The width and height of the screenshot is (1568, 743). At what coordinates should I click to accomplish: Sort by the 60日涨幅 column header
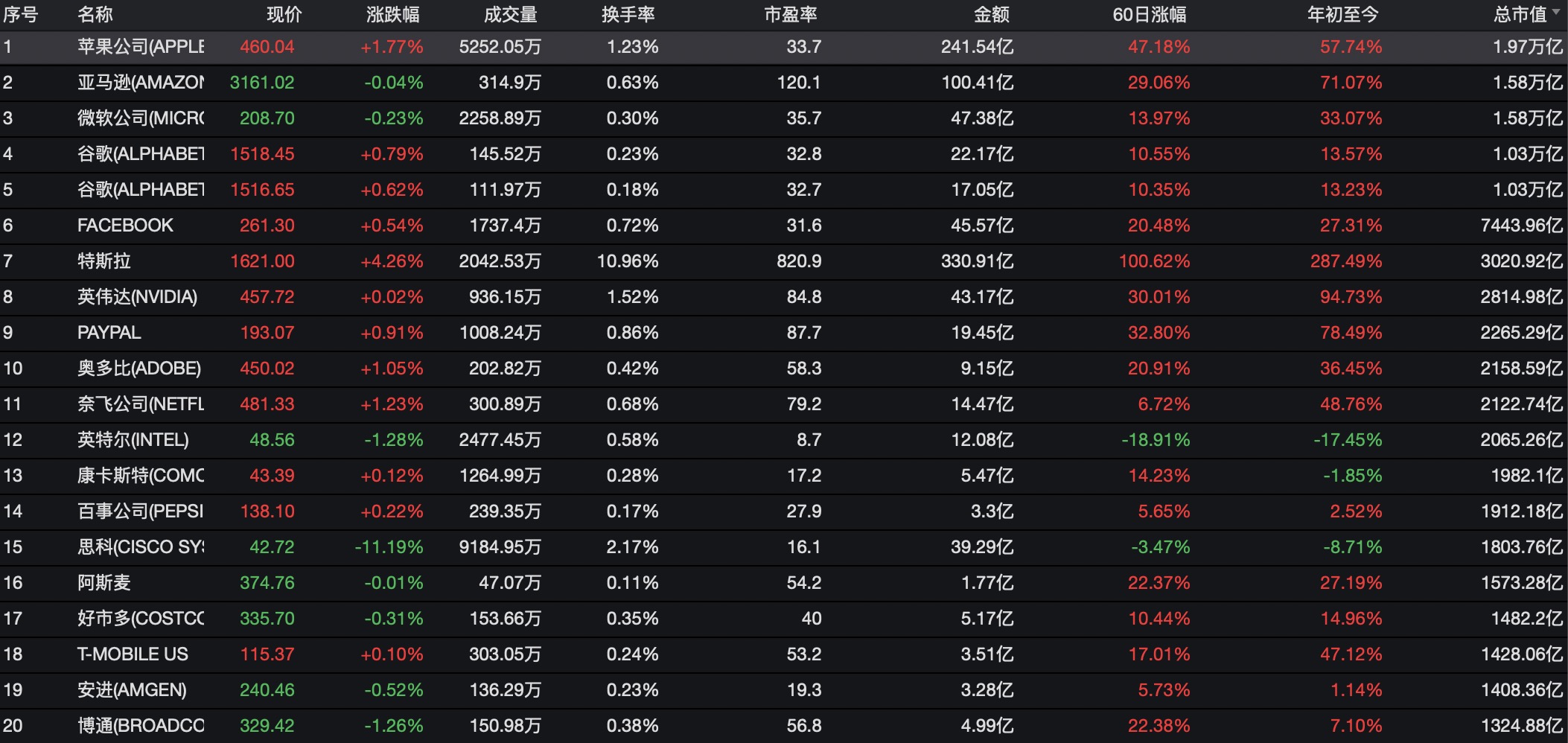(x=1150, y=14)
